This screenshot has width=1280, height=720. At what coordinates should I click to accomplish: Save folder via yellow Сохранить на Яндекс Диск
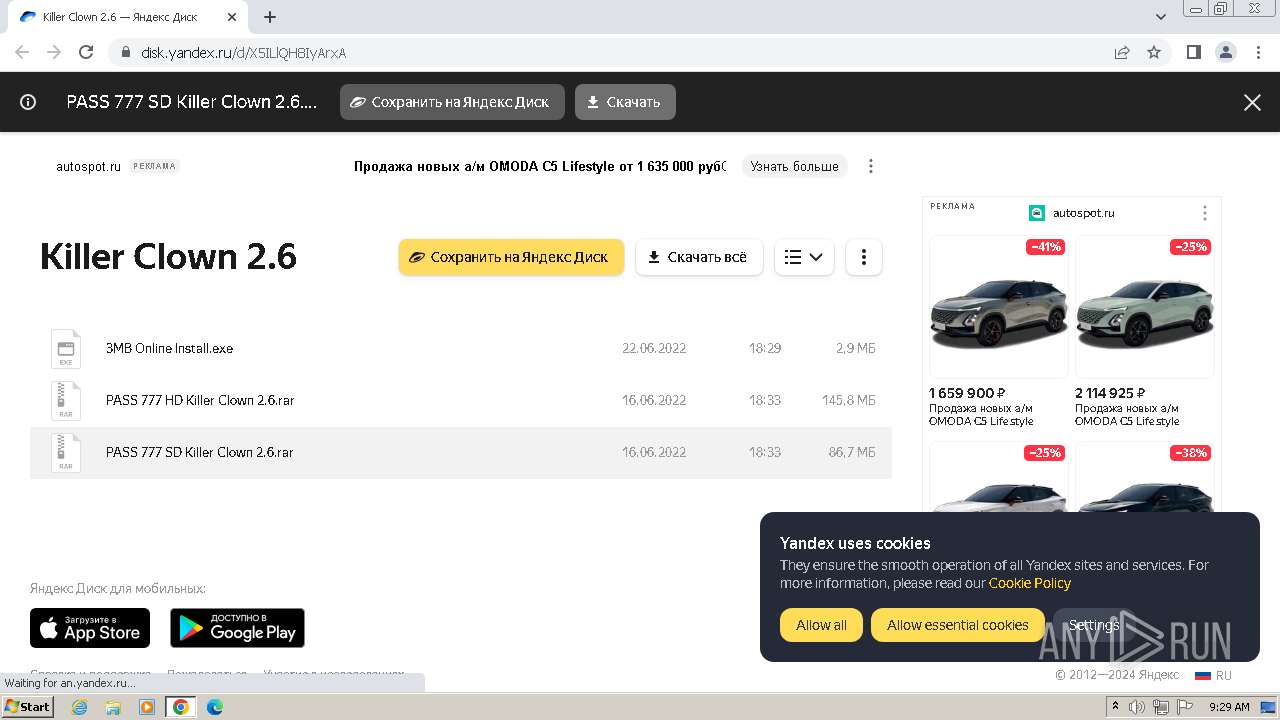(x=511, y=257)
